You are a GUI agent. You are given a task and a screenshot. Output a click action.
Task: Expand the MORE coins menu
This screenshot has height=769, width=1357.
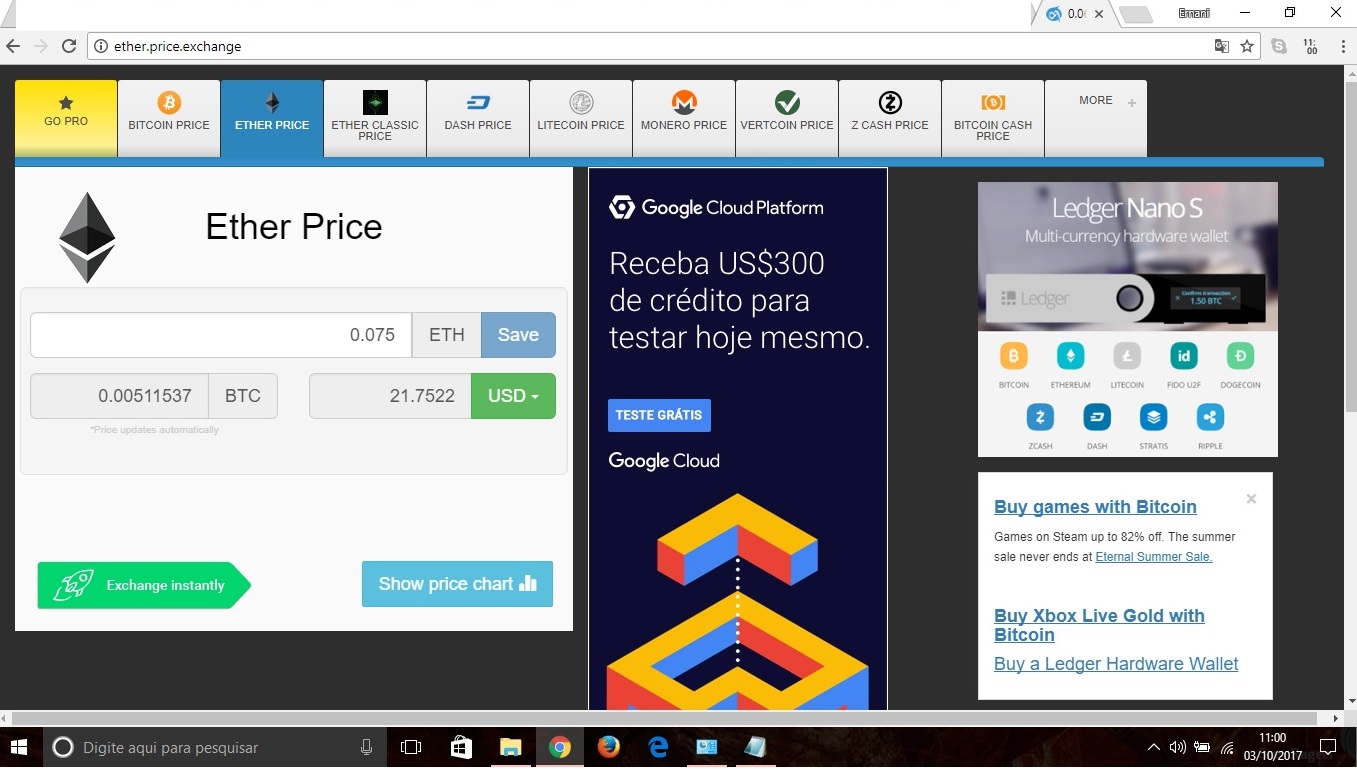[x=1096, y=118]
